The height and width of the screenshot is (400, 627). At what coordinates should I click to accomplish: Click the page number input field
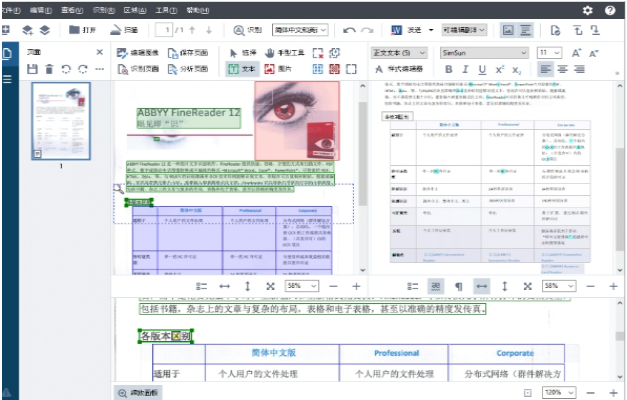[164, 30]
